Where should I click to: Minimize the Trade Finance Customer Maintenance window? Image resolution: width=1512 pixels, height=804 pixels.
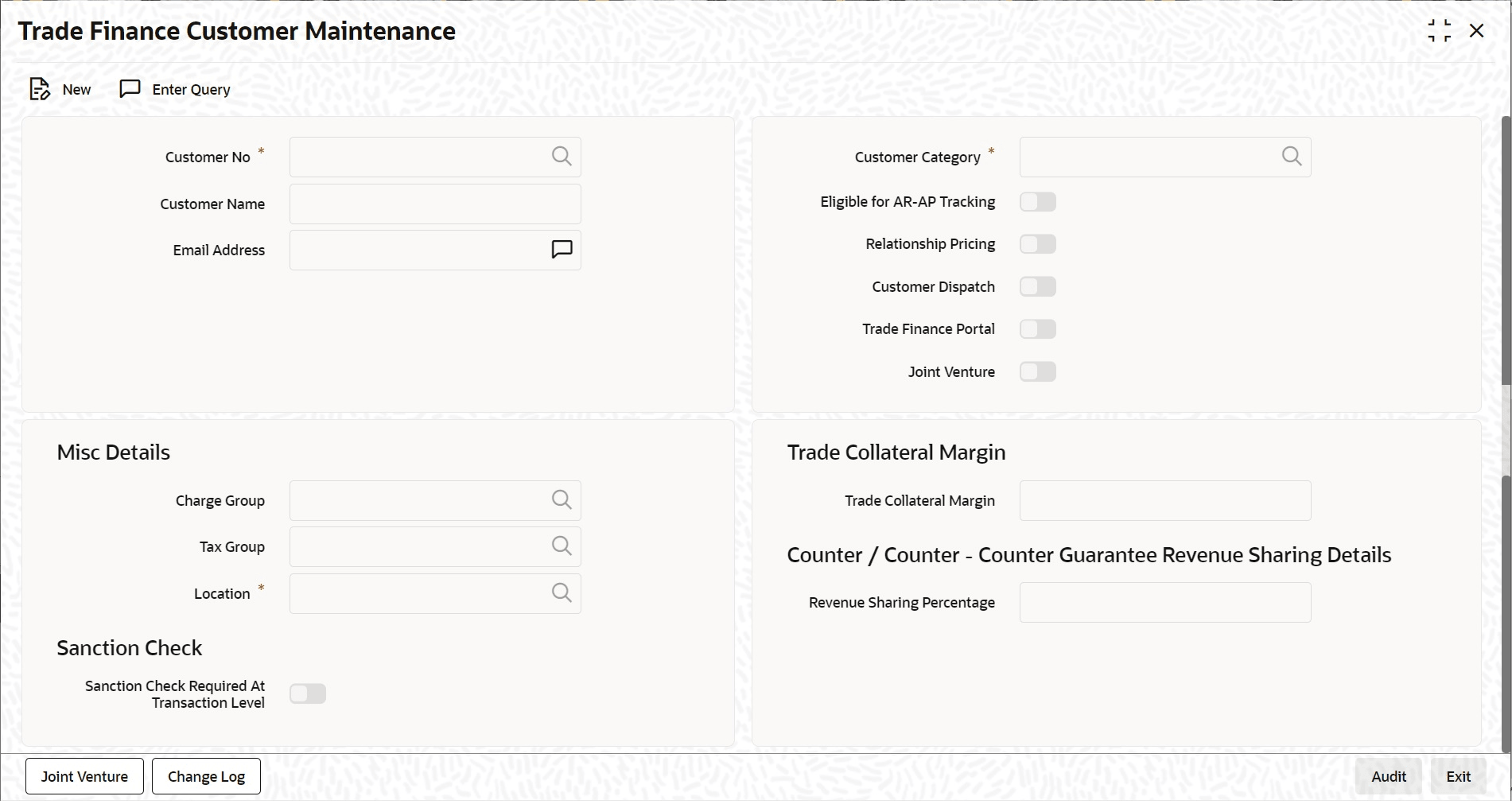point(1439,31)
